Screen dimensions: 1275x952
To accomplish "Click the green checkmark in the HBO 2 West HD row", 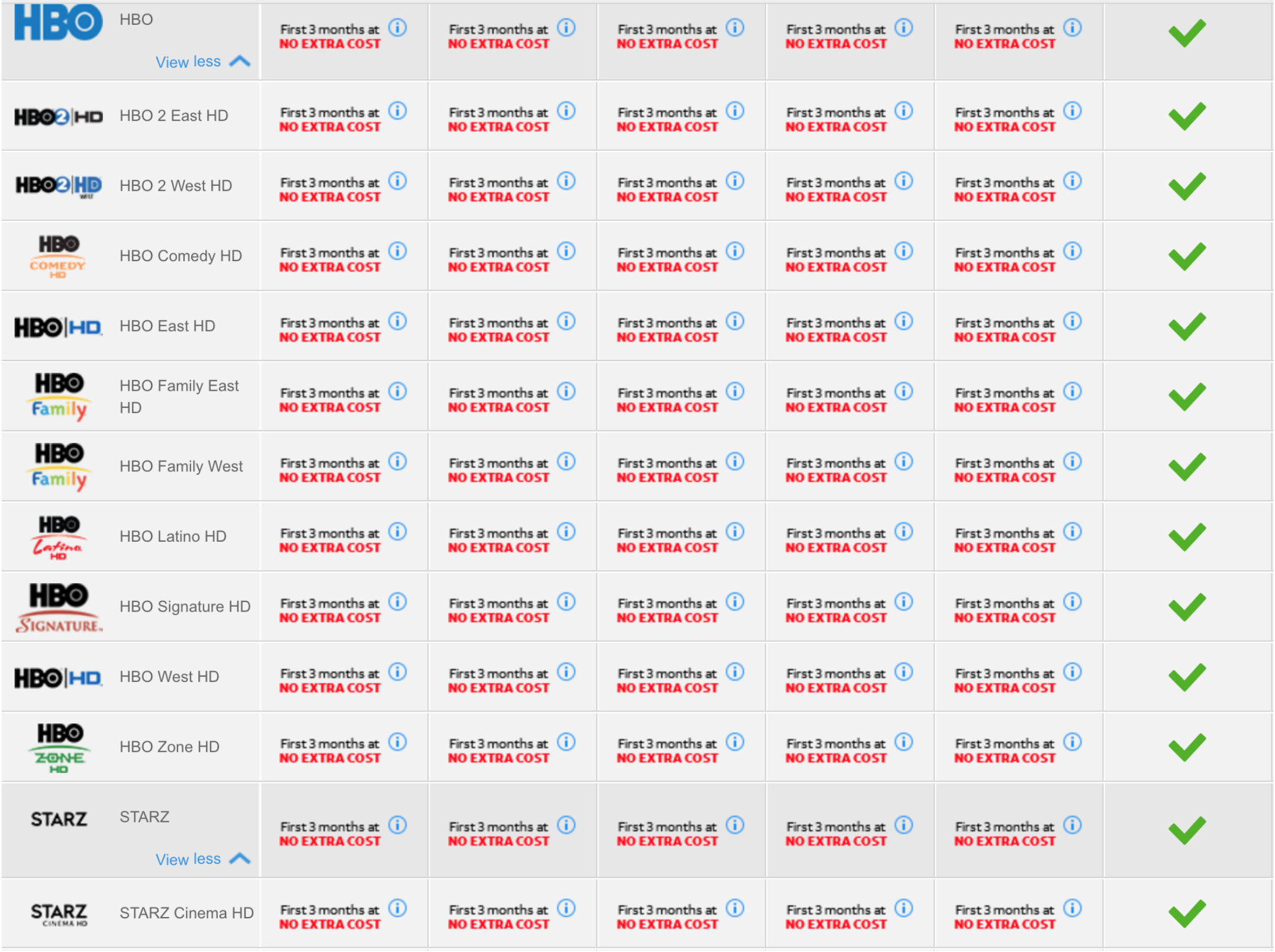I will [x=1187, y=186].
